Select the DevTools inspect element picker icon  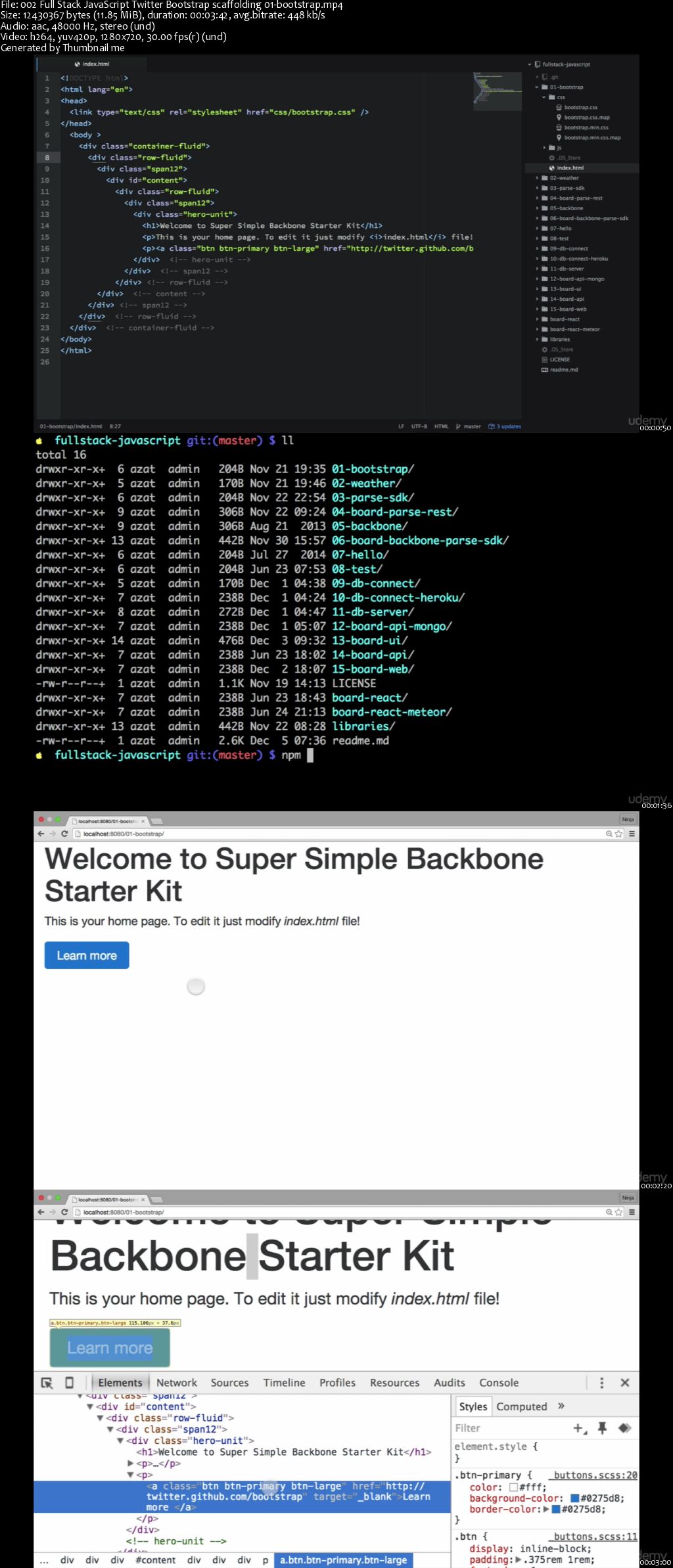pyautogui.click(x=47, y=1383)
